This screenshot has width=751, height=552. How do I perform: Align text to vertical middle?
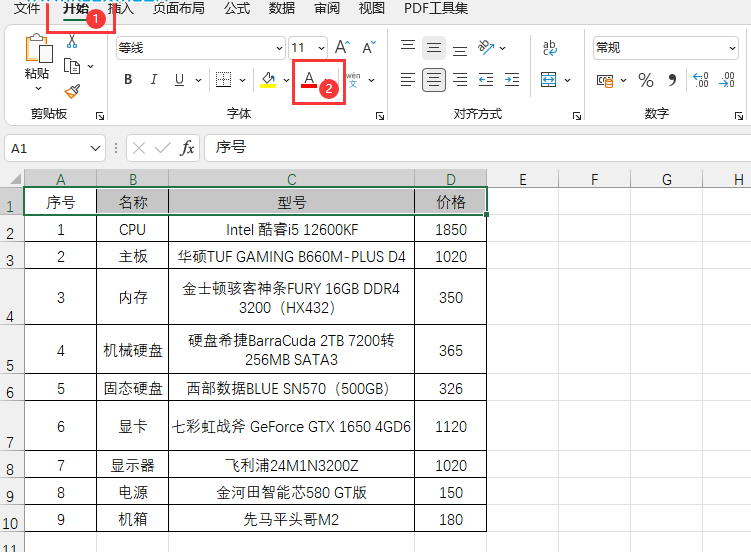pyautogui.click(x=434, y=47)
